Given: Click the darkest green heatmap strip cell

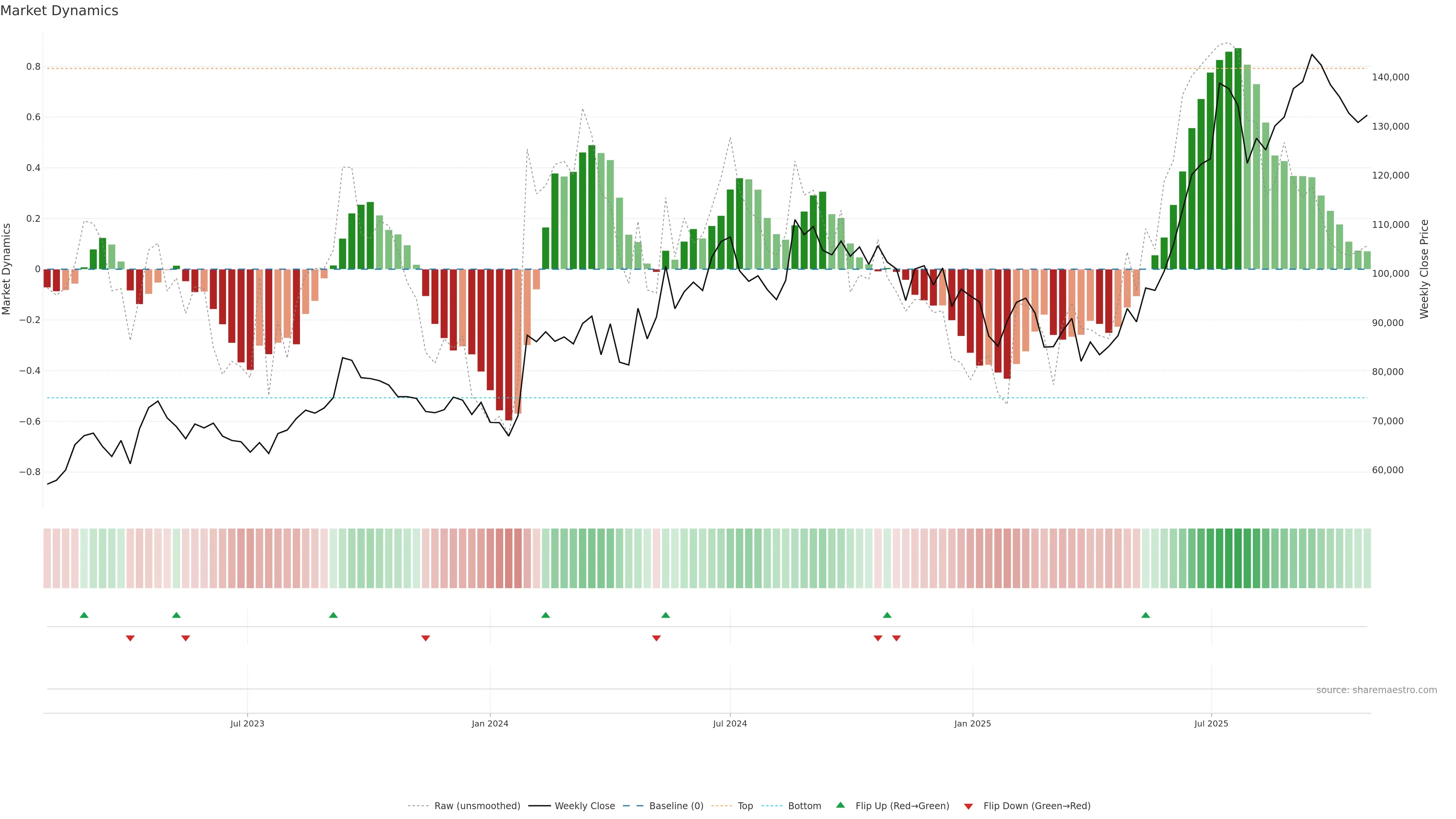Looking at the screenshot, I should [x=1238, y=559].
